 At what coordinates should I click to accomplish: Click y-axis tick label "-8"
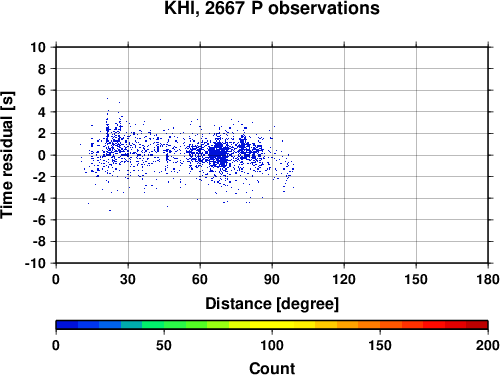pos(39,242)
